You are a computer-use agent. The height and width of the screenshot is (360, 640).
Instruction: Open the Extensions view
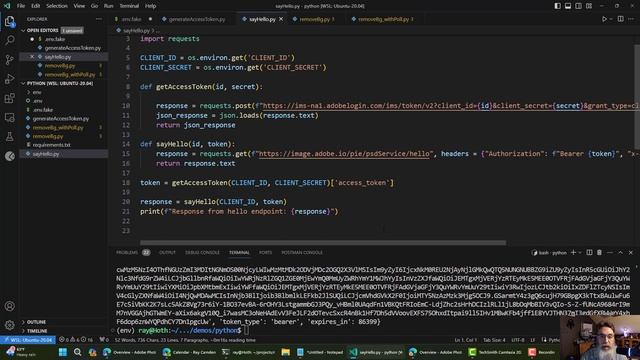pos(9,98)
